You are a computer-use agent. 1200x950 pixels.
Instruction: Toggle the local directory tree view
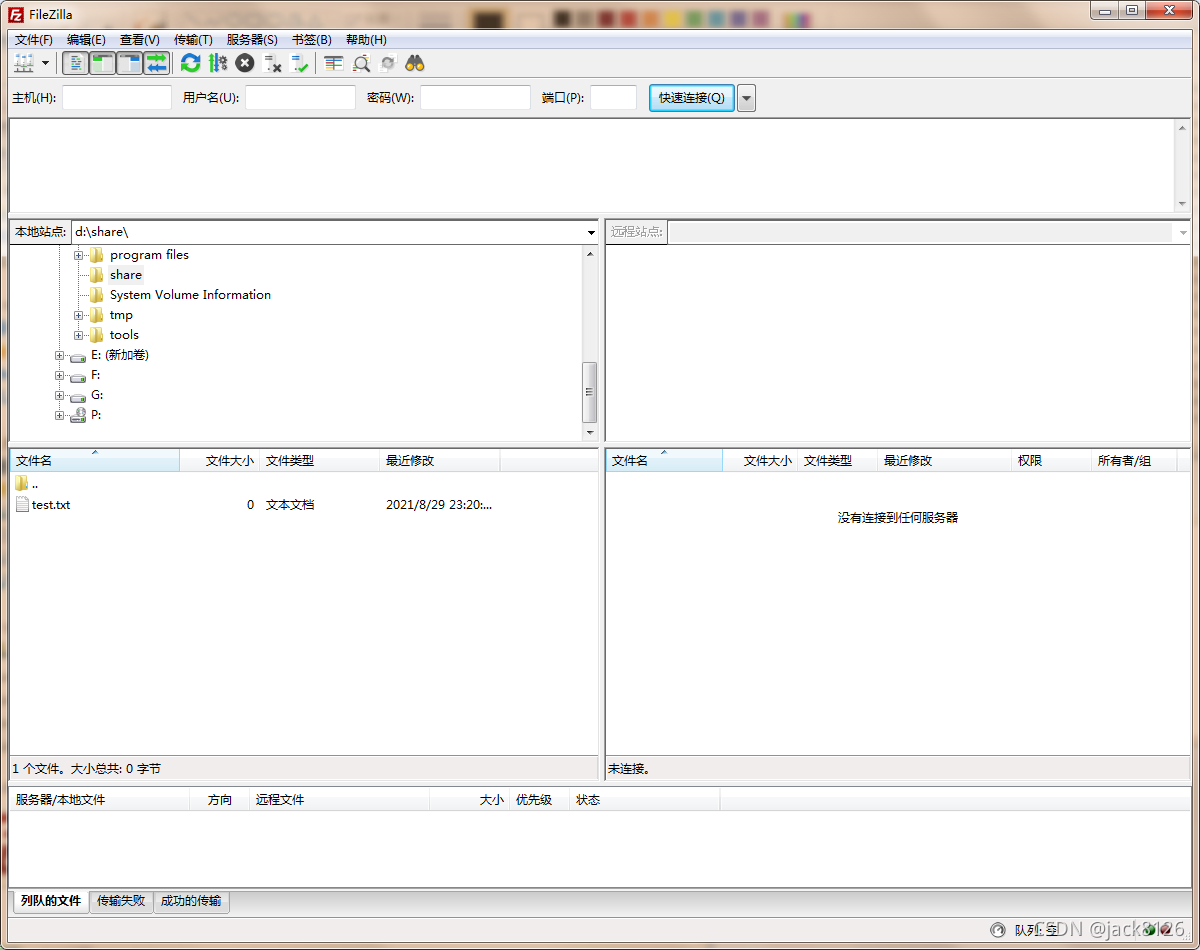click(102, 63)
